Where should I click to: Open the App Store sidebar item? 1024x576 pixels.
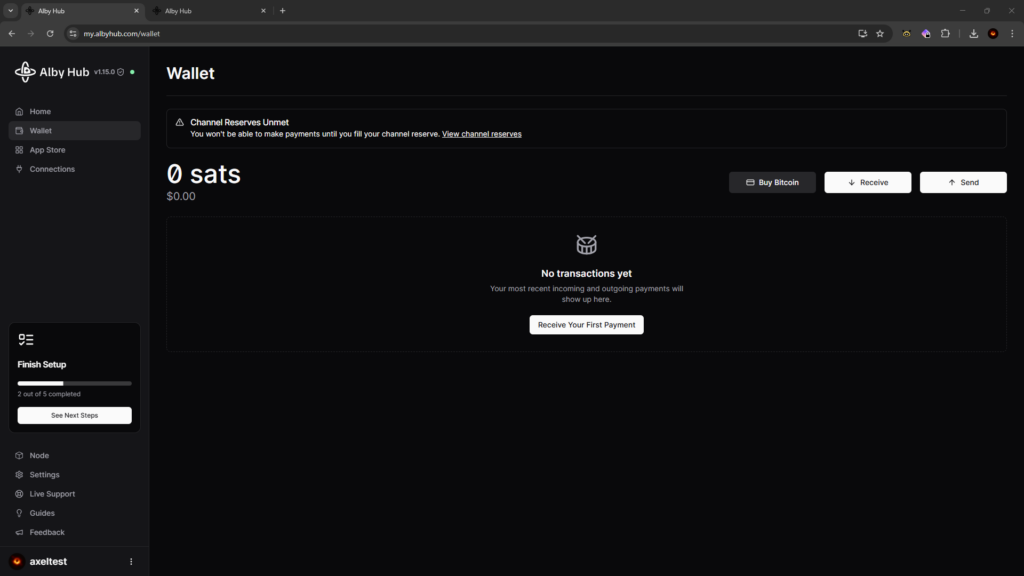(x=47, y=150)
